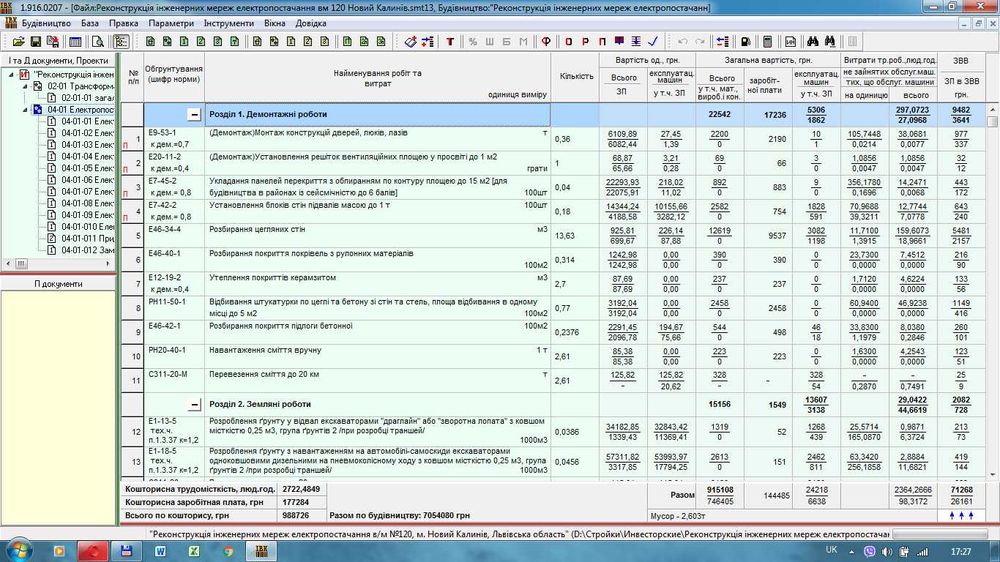
Task: Click the П документи panel header
Action: [58, 284]
